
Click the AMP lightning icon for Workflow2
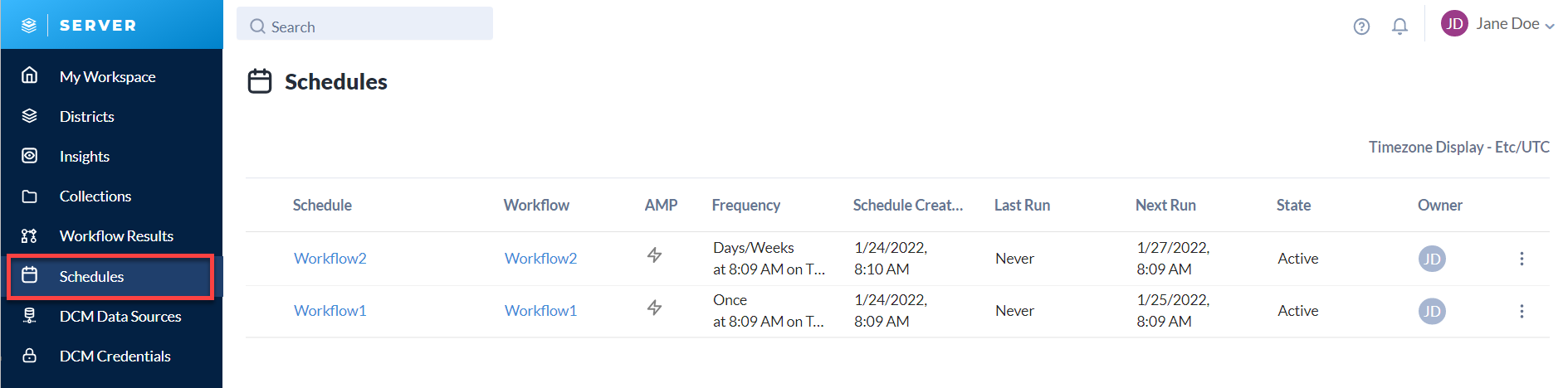(654, 255)
